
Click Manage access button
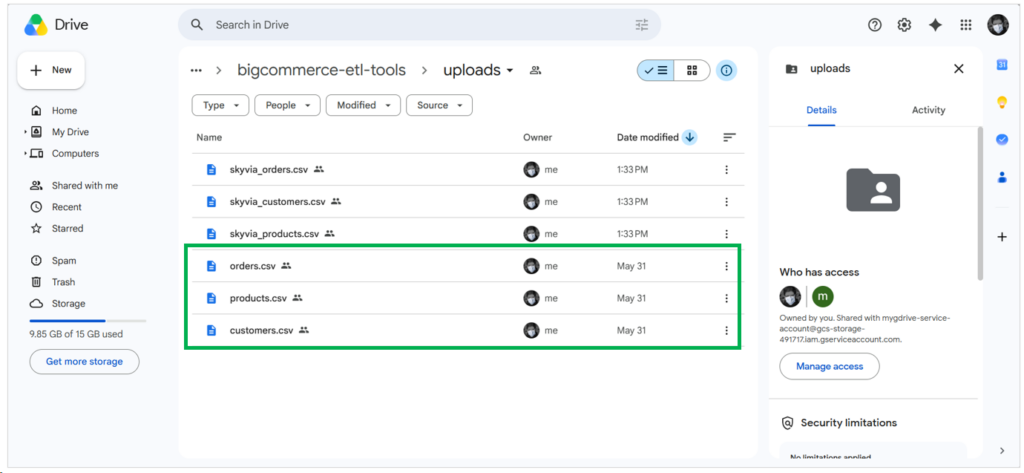(829, 367)
